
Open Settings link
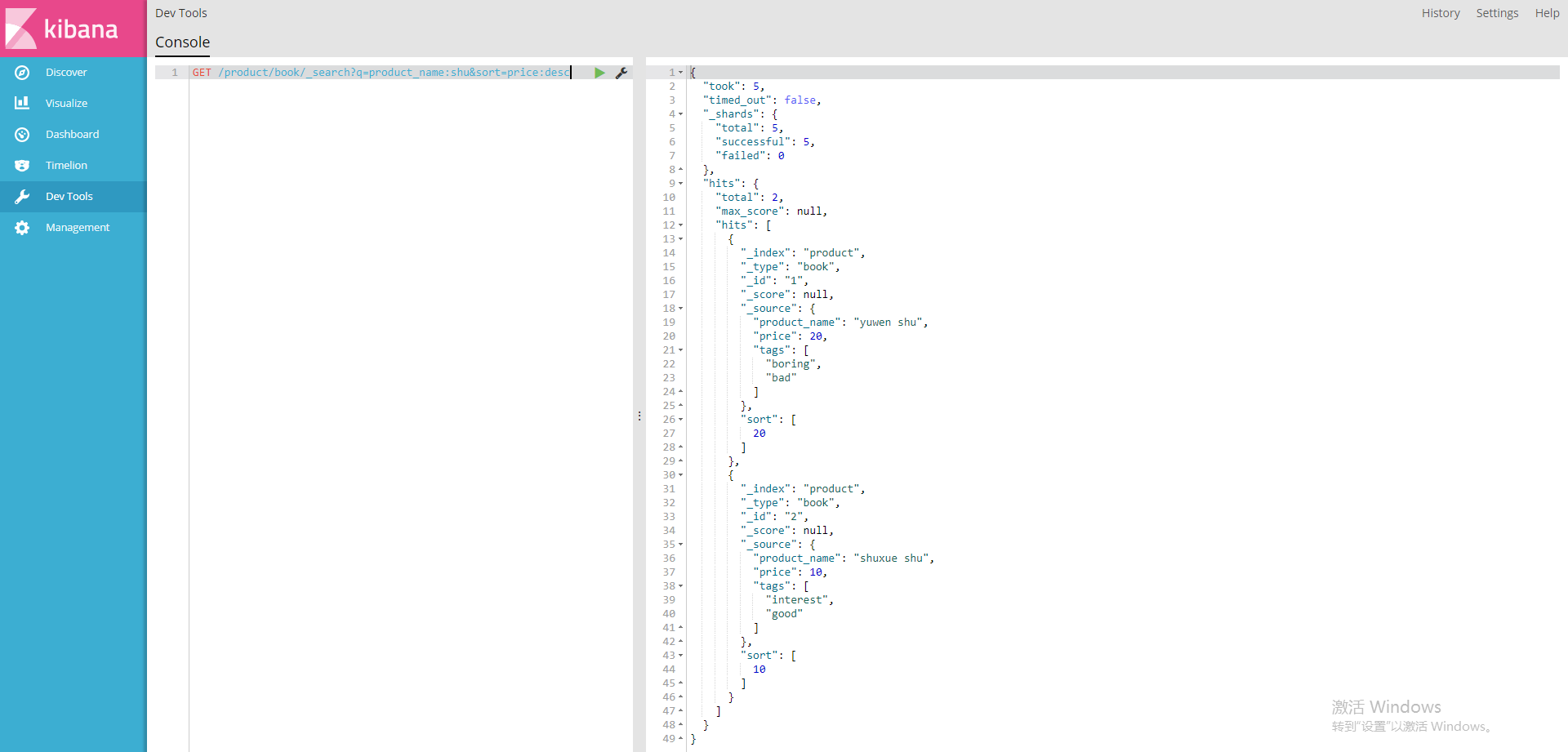tap(1497, 13)
